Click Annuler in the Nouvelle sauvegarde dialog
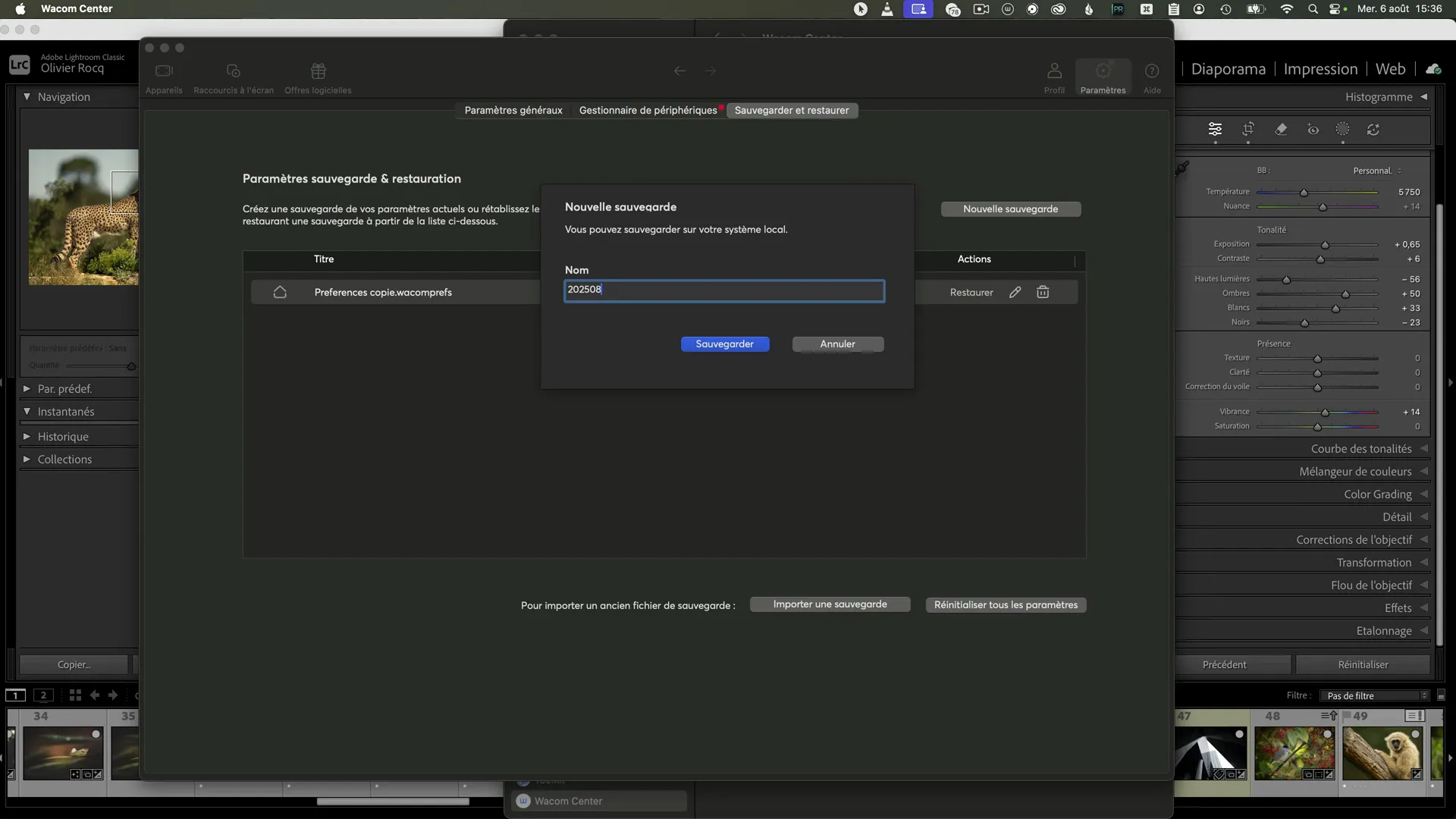 tap(838, 344)
